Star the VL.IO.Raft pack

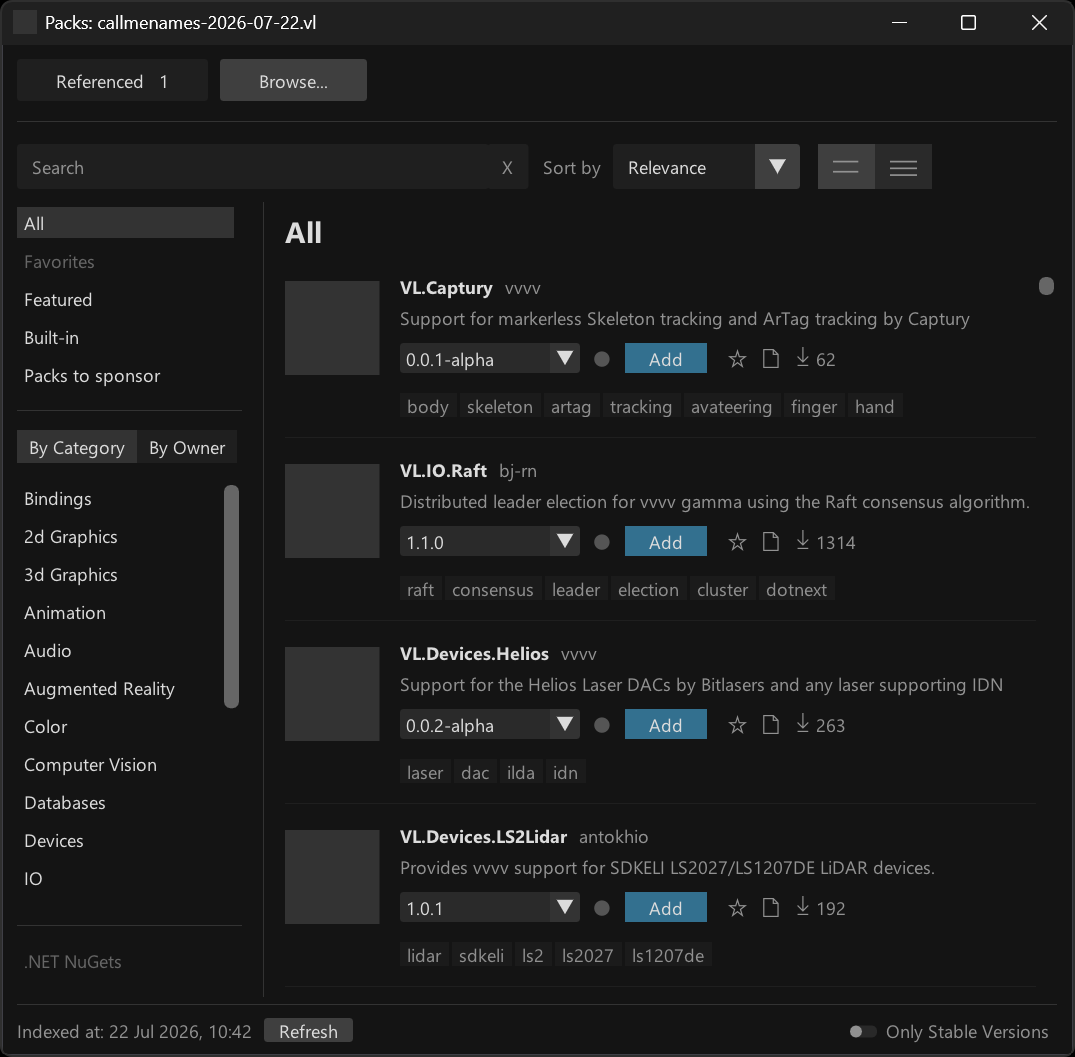pyautogui.click(x=737, y=542)
